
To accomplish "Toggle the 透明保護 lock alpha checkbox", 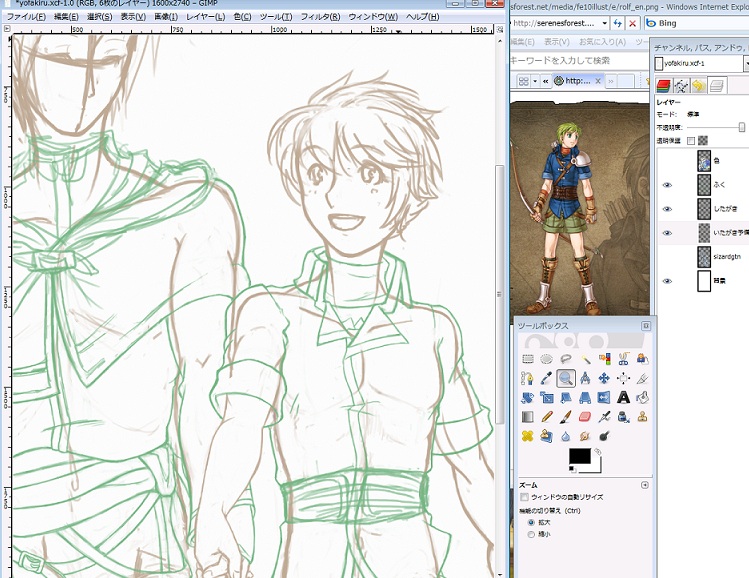I will (691, 140).
